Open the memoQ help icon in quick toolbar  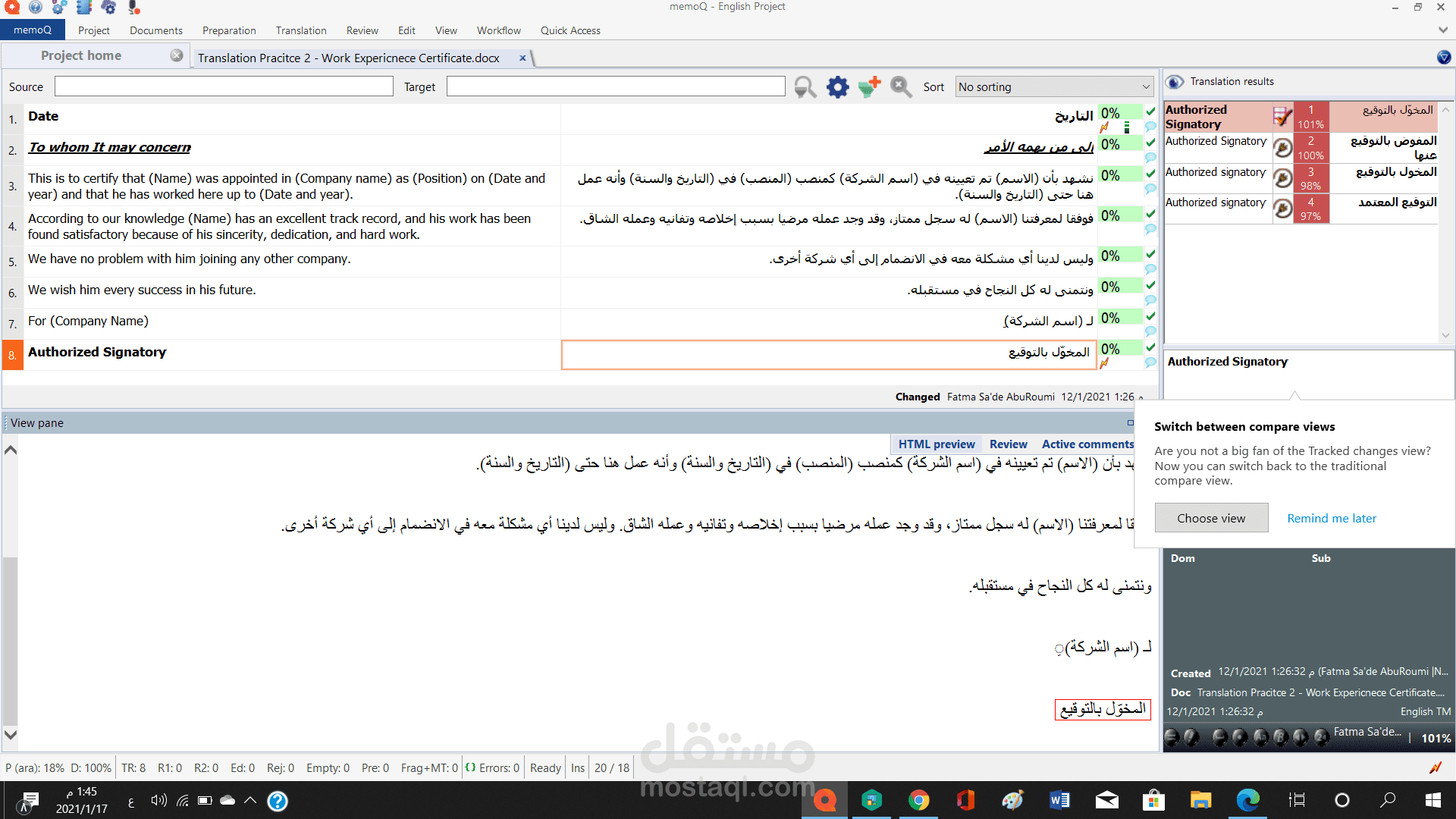(35, 8)
